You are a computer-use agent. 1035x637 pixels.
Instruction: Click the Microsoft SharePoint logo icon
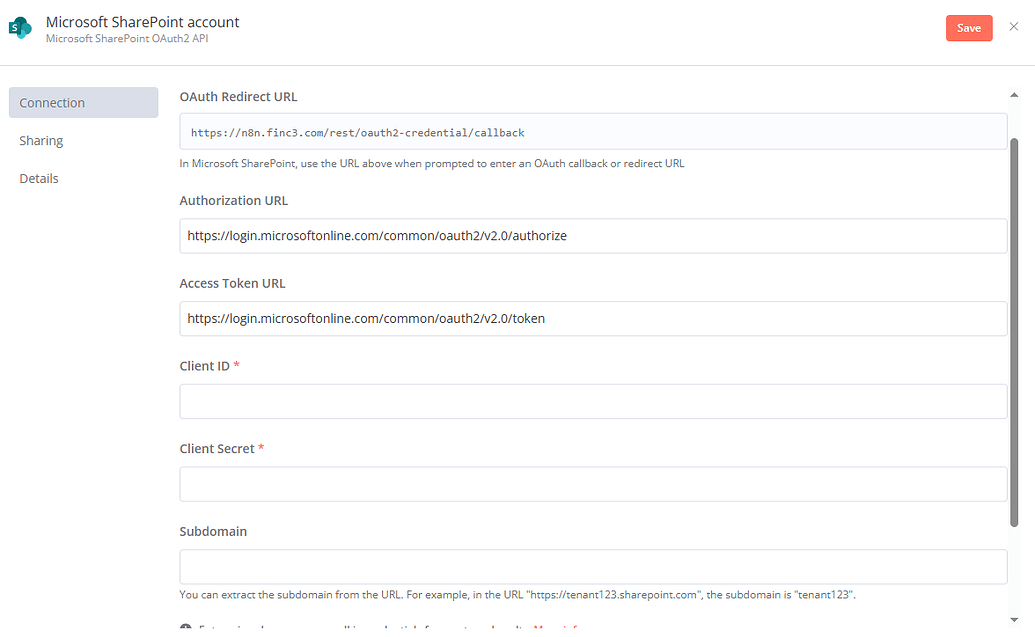pyautogui.click(x=20, y=27)
